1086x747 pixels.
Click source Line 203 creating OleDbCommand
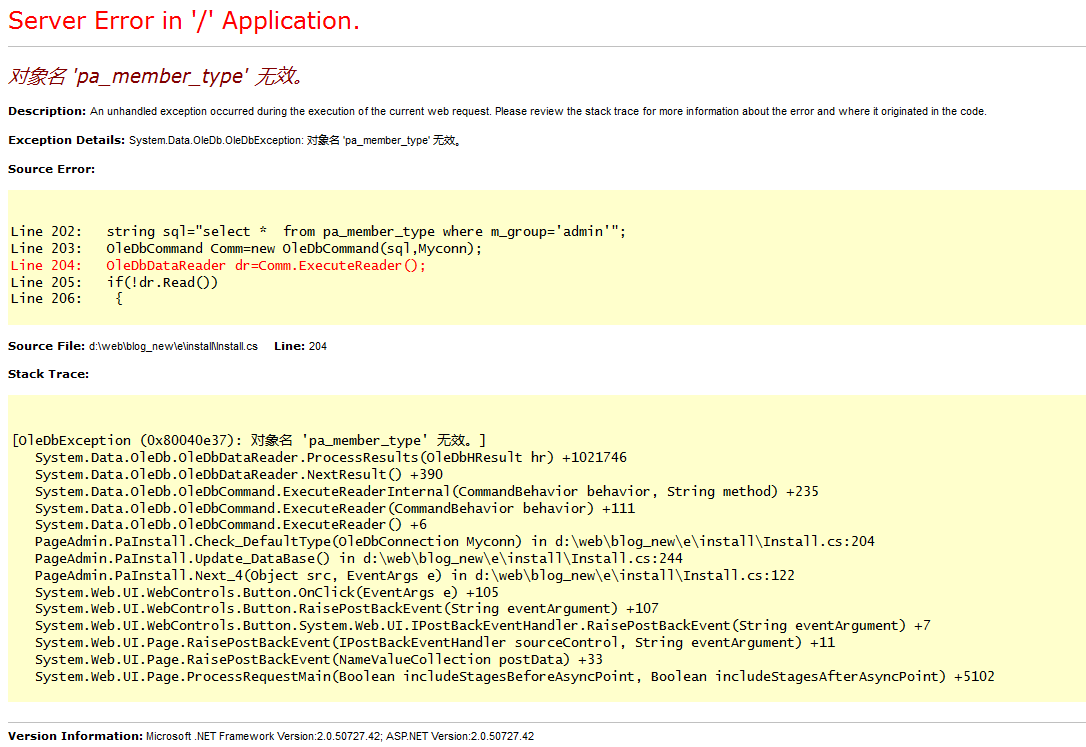pos(247,248)
